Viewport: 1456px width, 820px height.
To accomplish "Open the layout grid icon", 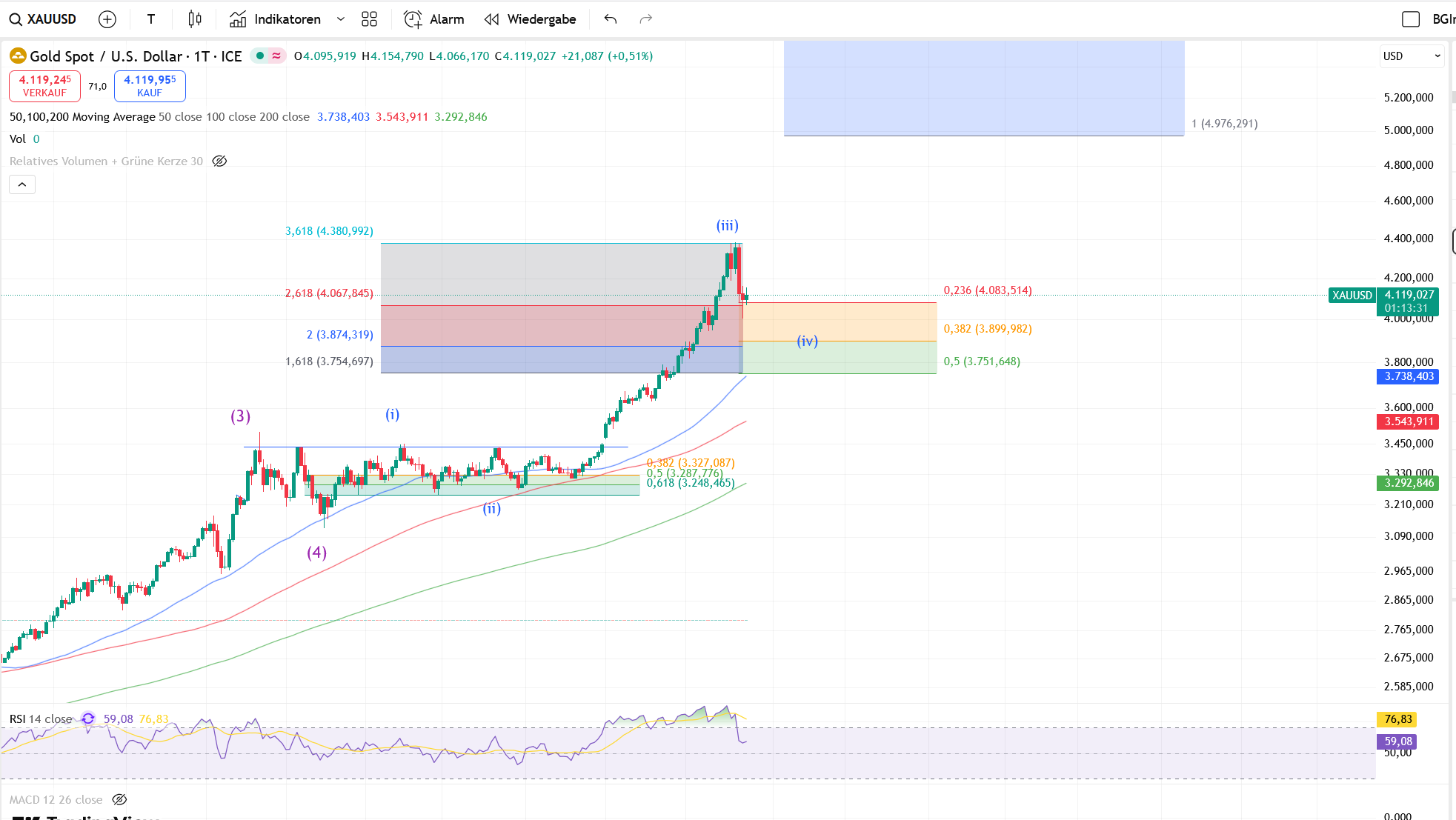I will 369,19.
